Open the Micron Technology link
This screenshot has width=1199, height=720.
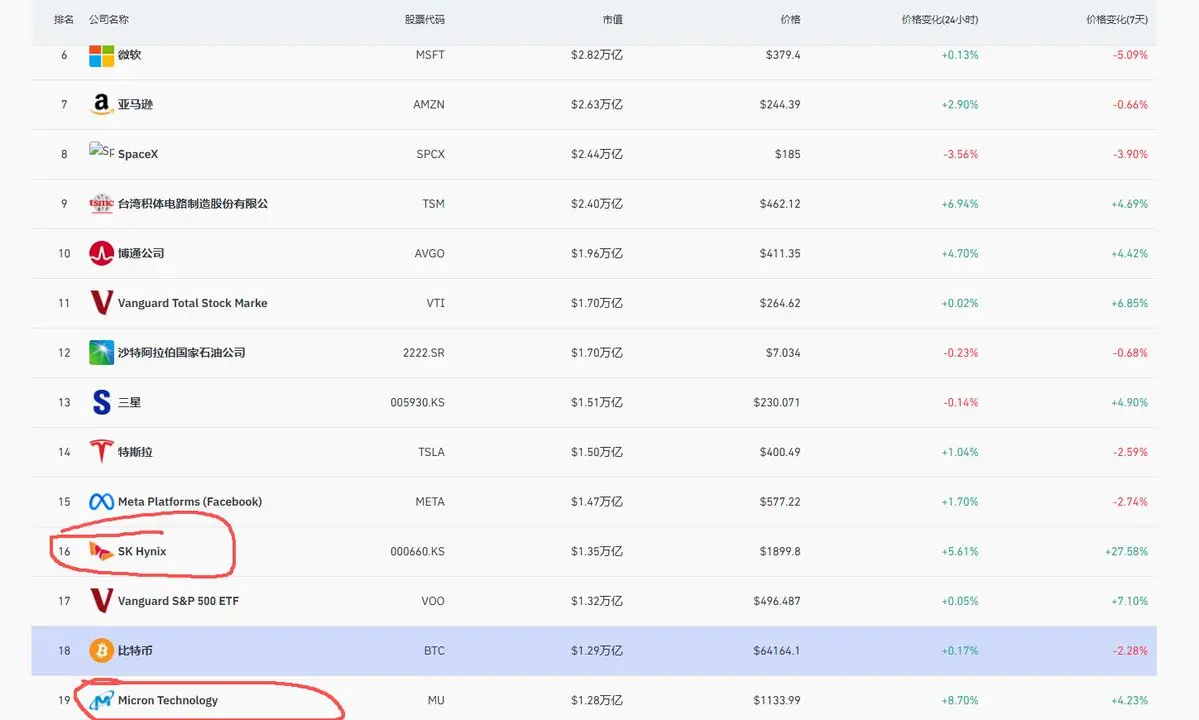coord(167,701)
